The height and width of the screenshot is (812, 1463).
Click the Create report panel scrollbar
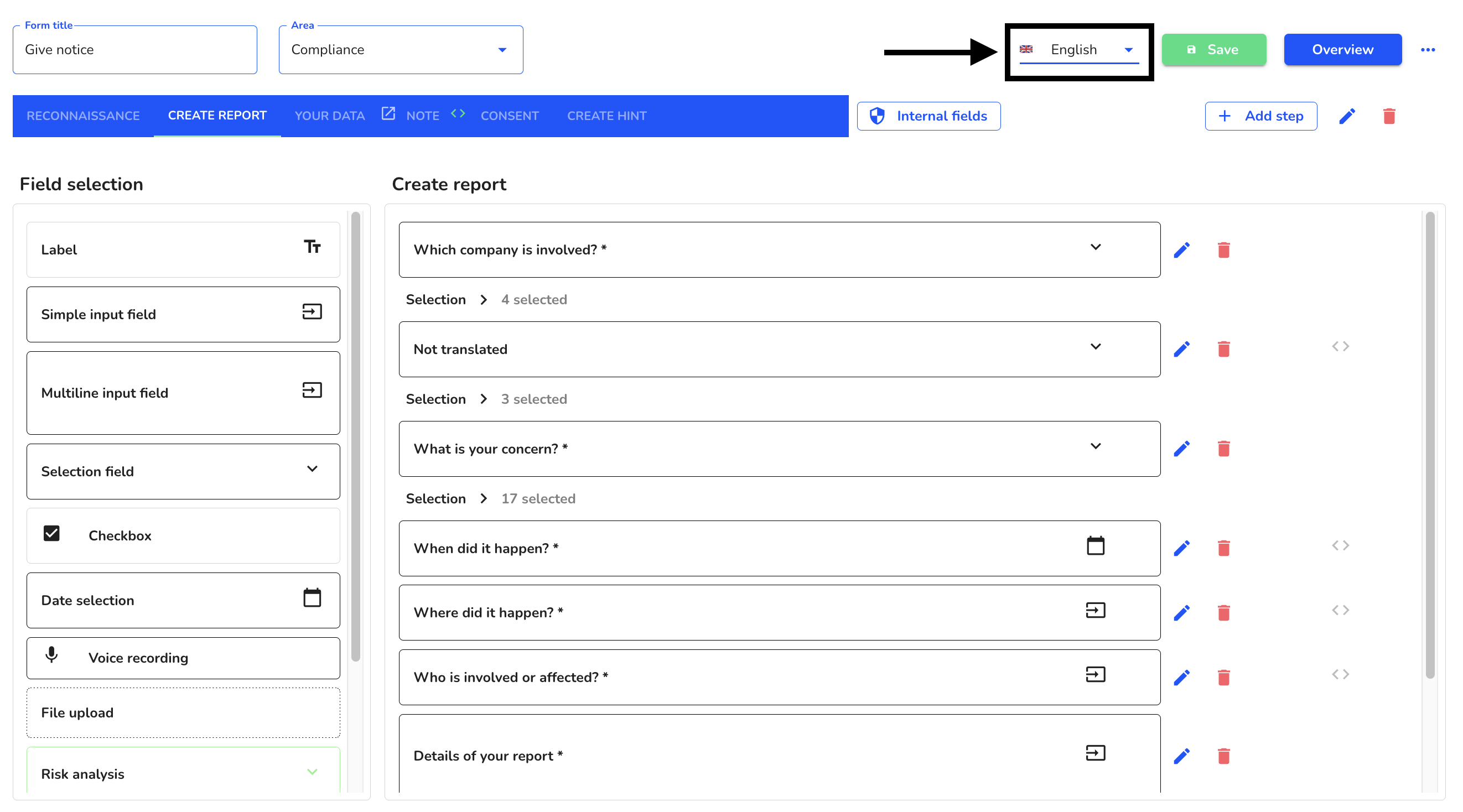(x=1429, y=445)
